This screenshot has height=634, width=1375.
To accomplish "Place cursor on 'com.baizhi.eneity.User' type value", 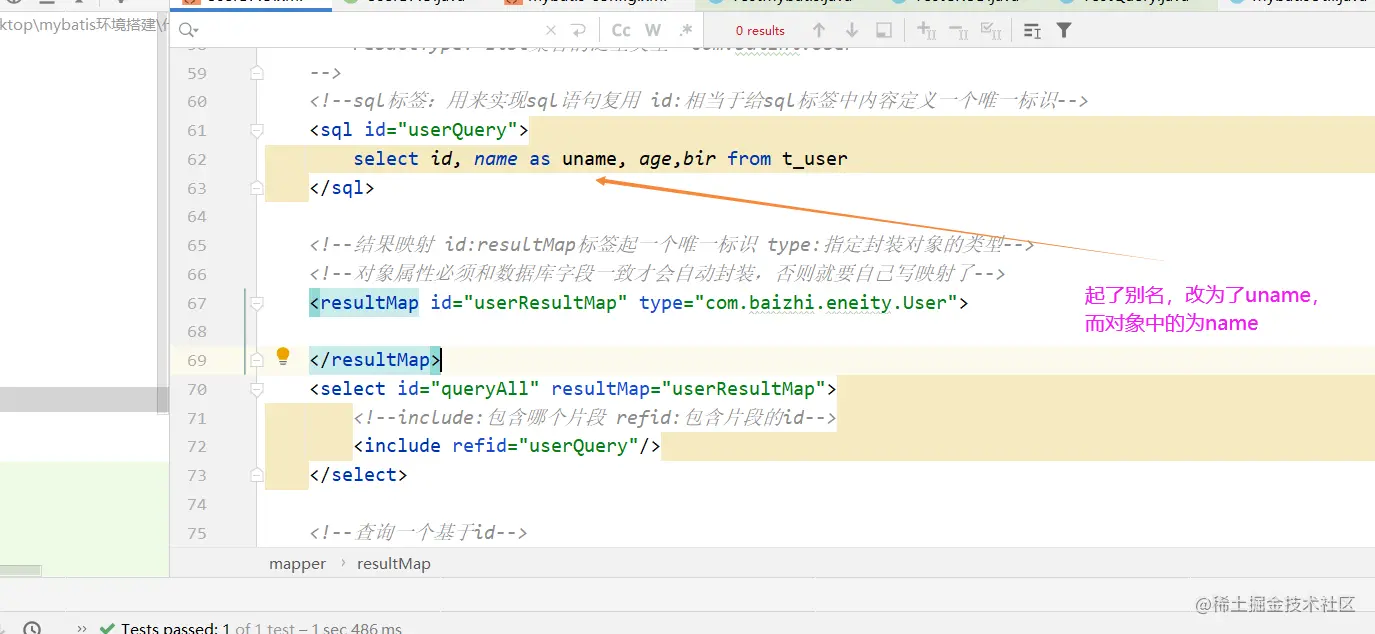I will pyautogui.click(x=826, y=303).
